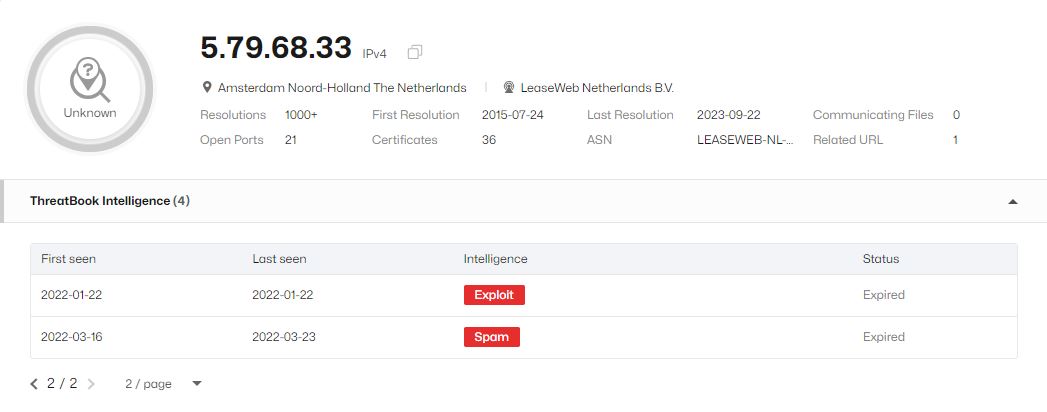The height and width of the screenshot is (412, 1047).
Task: Click the location pin icon beside Amsterdam
Action: (207, 87)
